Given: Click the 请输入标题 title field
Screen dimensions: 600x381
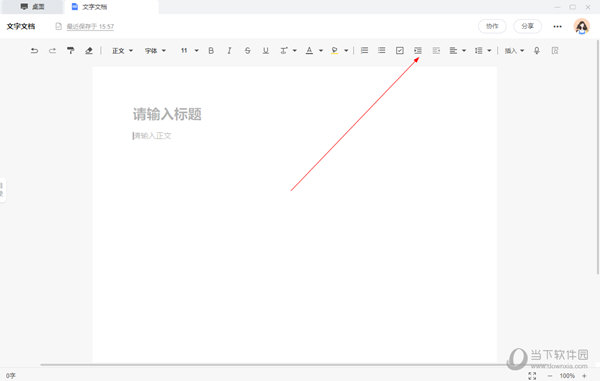Looking at the screenshot, I should 167,114.
